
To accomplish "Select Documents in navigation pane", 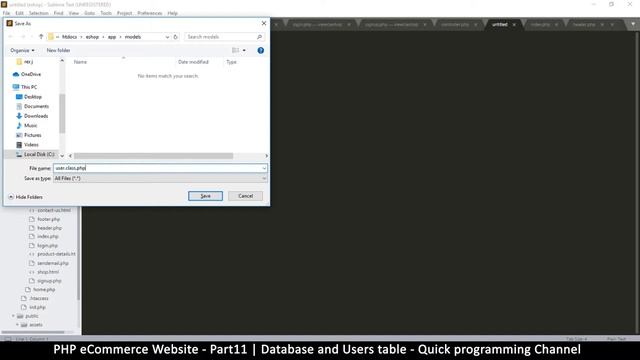I will [x=32, y=106].
